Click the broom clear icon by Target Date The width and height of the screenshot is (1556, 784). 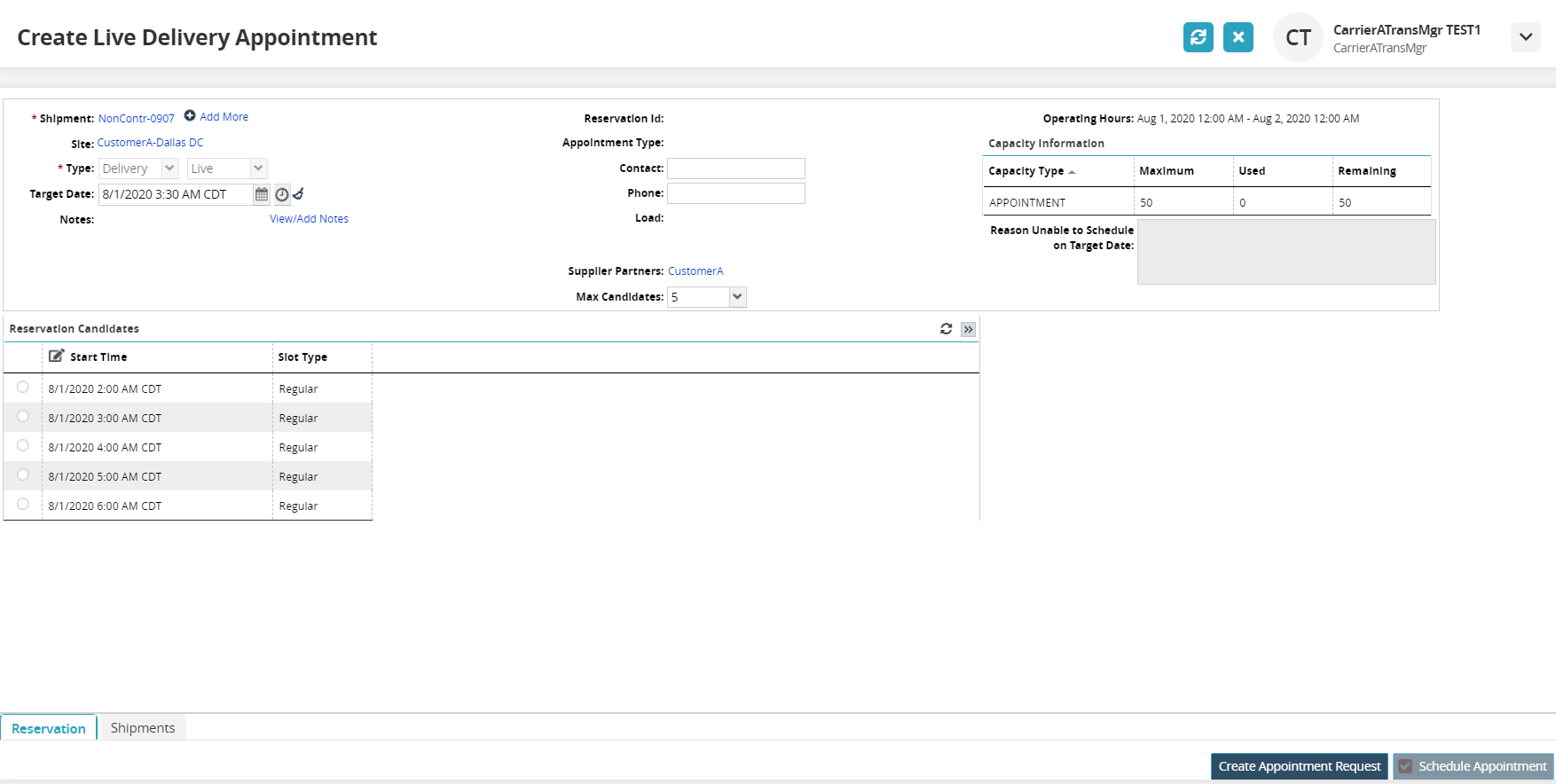pyautogui.click(x=299, y=194)
